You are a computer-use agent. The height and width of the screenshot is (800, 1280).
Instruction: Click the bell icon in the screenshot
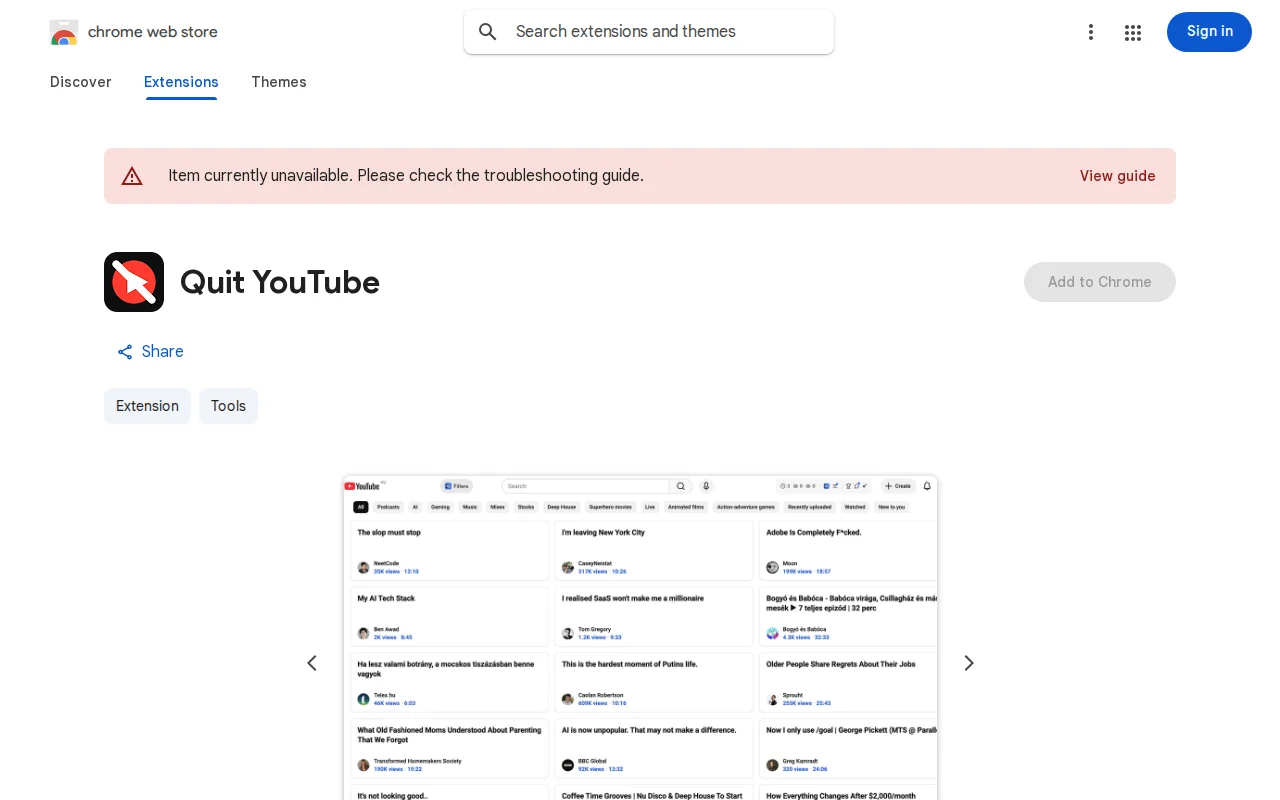tap(927, 486)
